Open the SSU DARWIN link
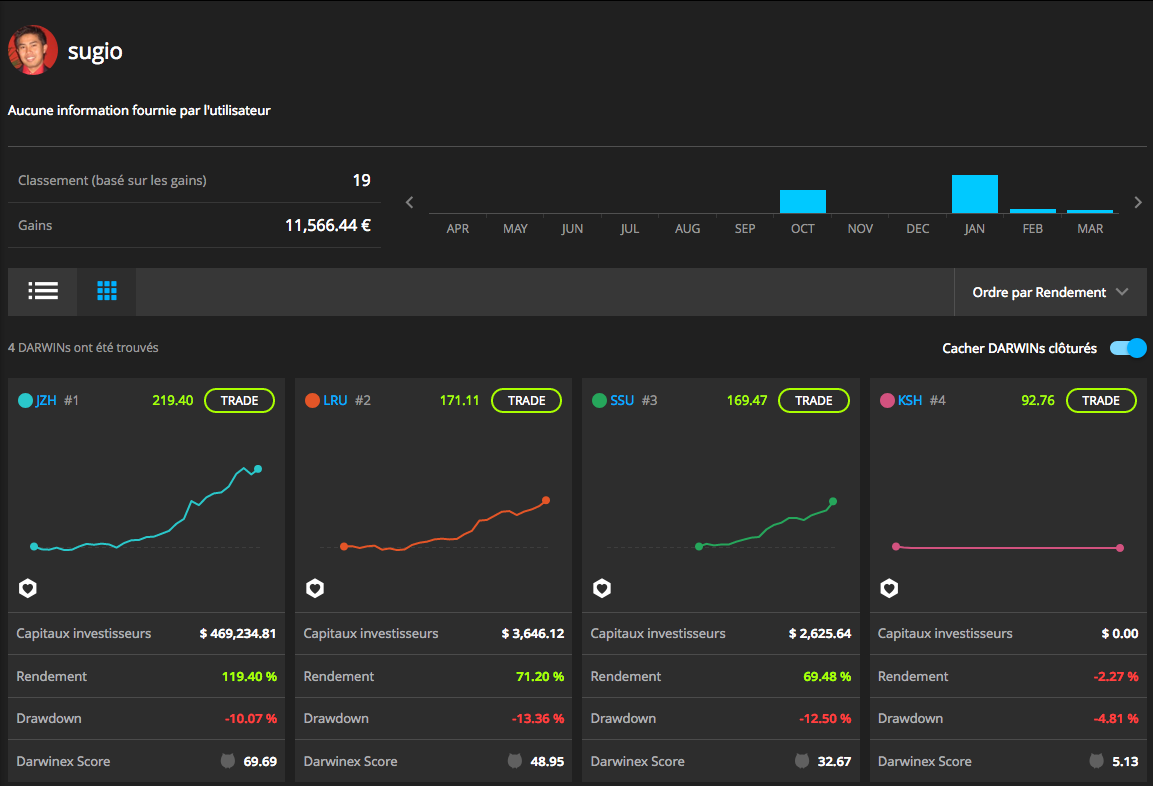Viewport: 1153px width, 786px height. 622,401
